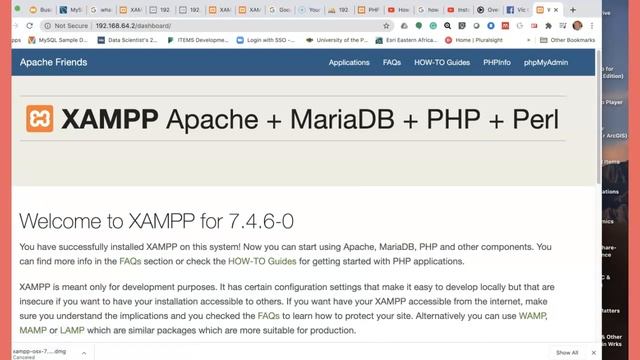
Task: Open phpMyAdmin in the navbar
Action: click(x=546, y=62)
